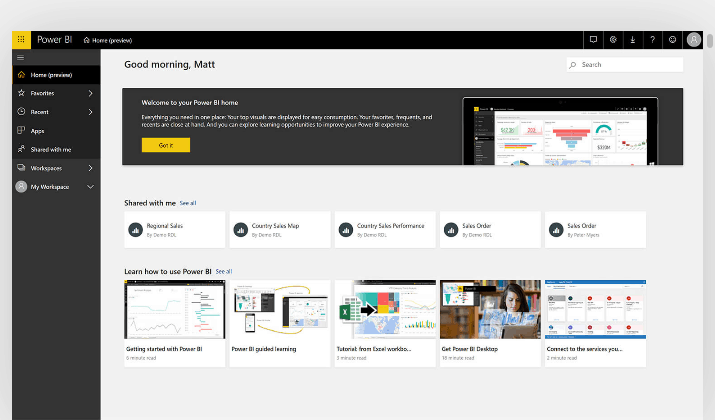Expand the Recent flyout chevron
The image size is (715, 420).
pyautogui.click(x=90, y=112)
